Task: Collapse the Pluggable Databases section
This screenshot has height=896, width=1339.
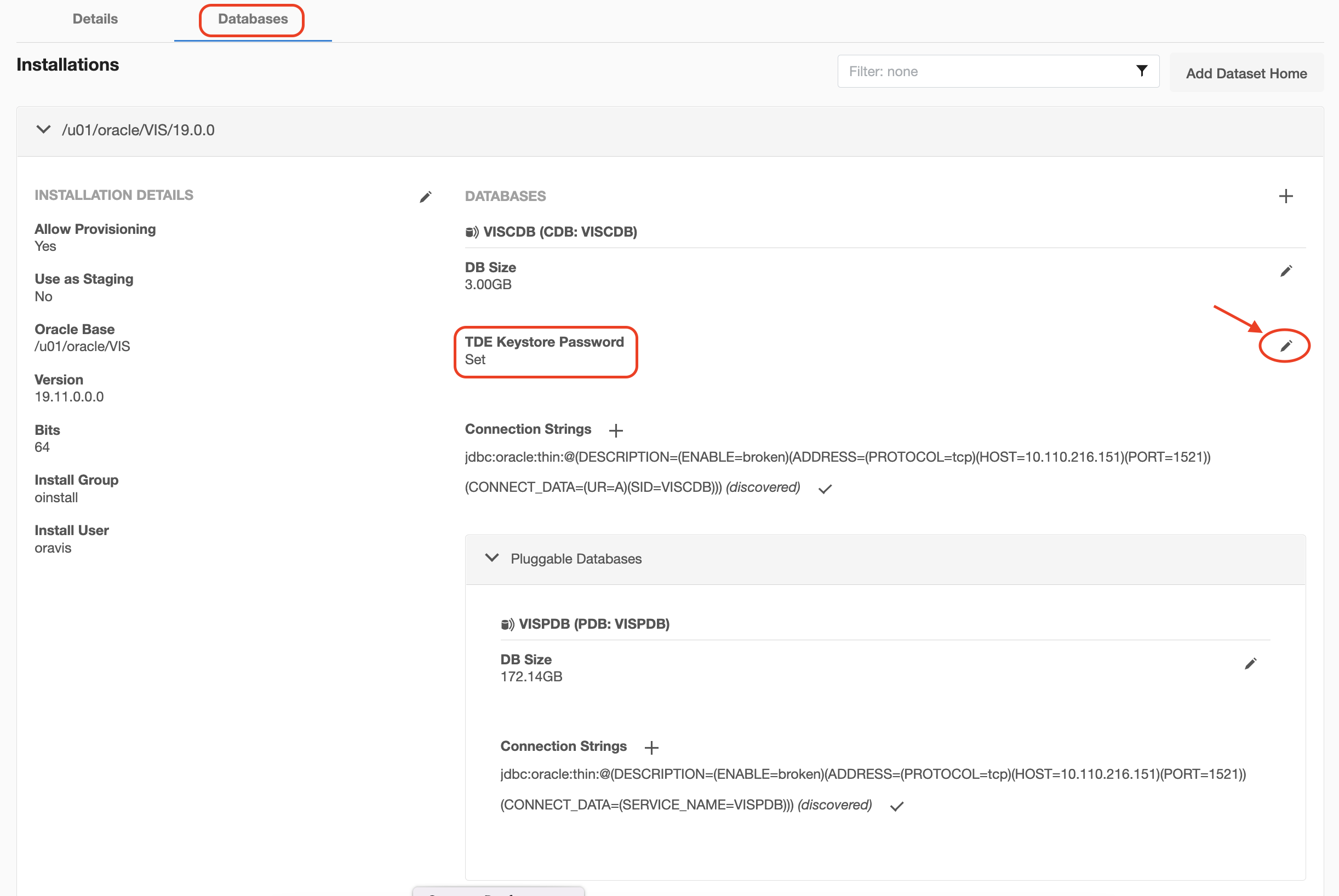Action: (491, 558)
